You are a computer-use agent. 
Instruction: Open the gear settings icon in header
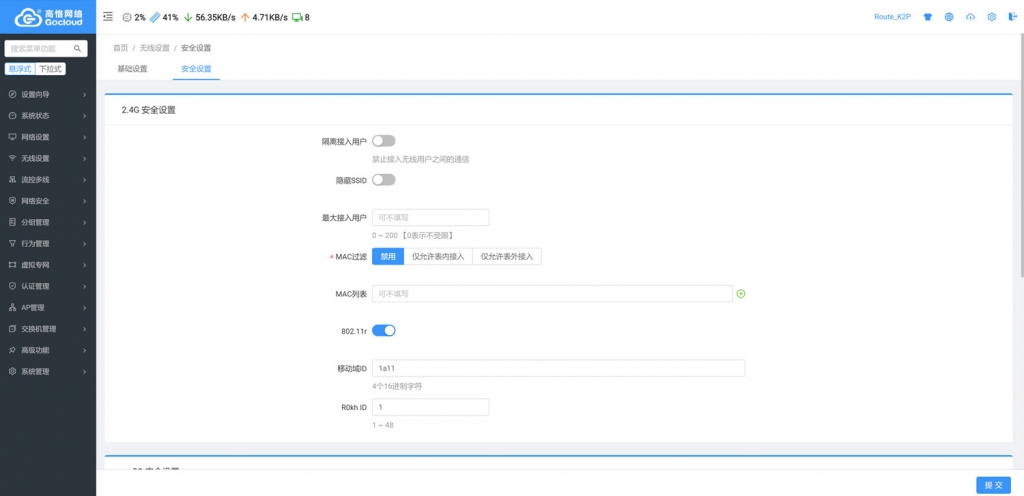[991, 17]
